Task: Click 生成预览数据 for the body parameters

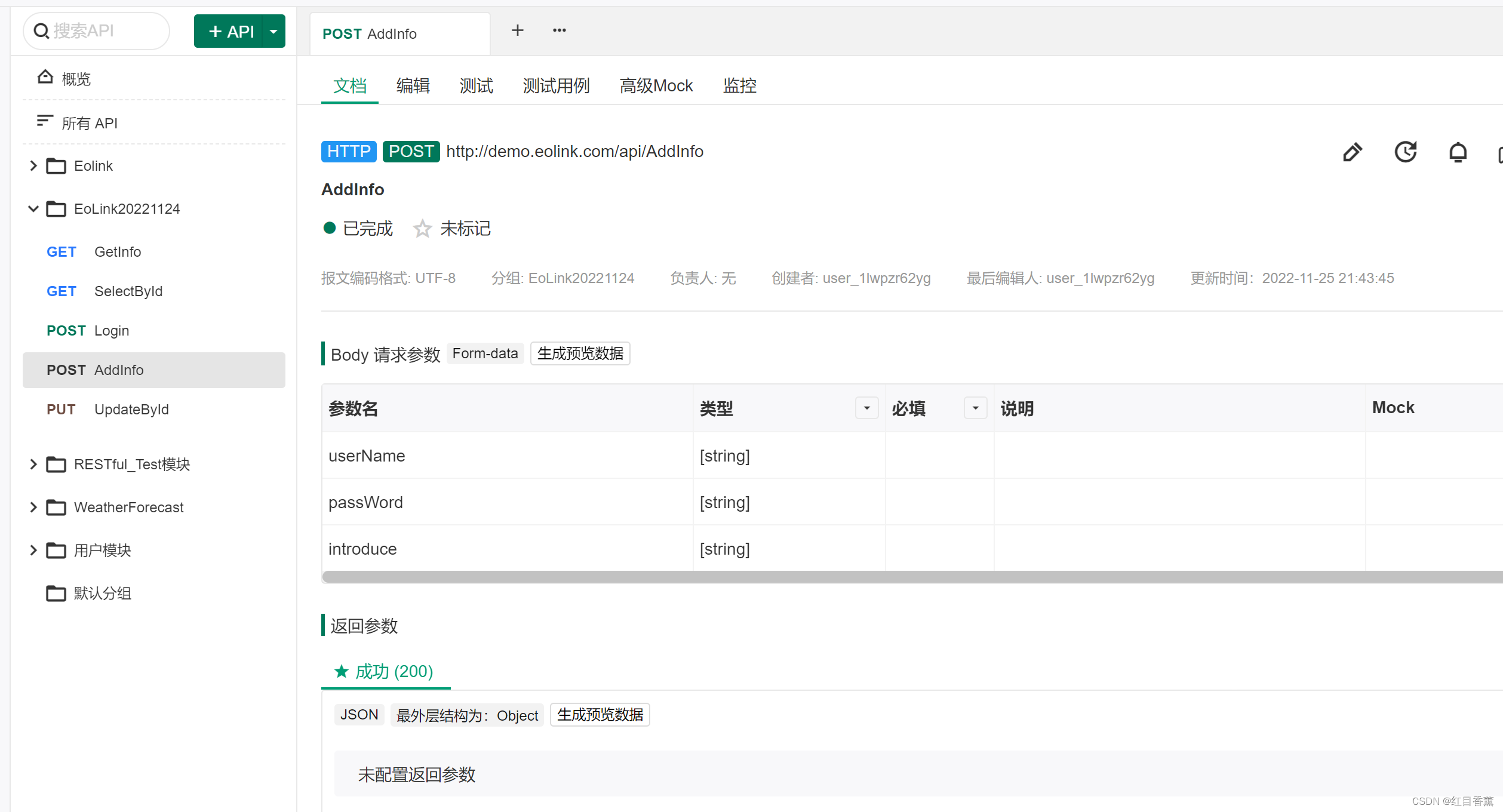Action: click(x=579, y=353)
